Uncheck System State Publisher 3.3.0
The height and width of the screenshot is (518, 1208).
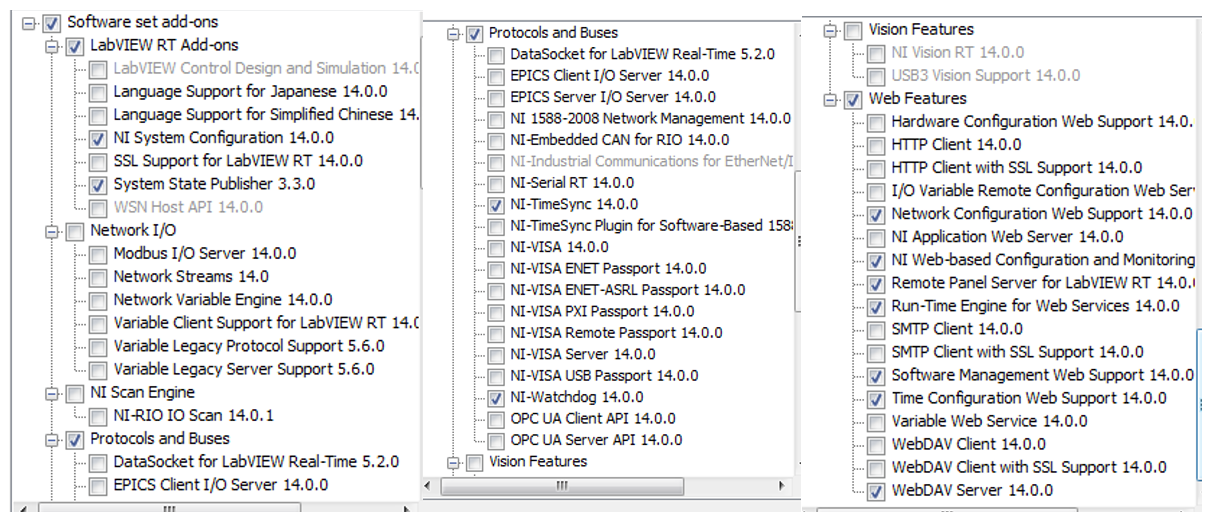[x=97, y=185]
